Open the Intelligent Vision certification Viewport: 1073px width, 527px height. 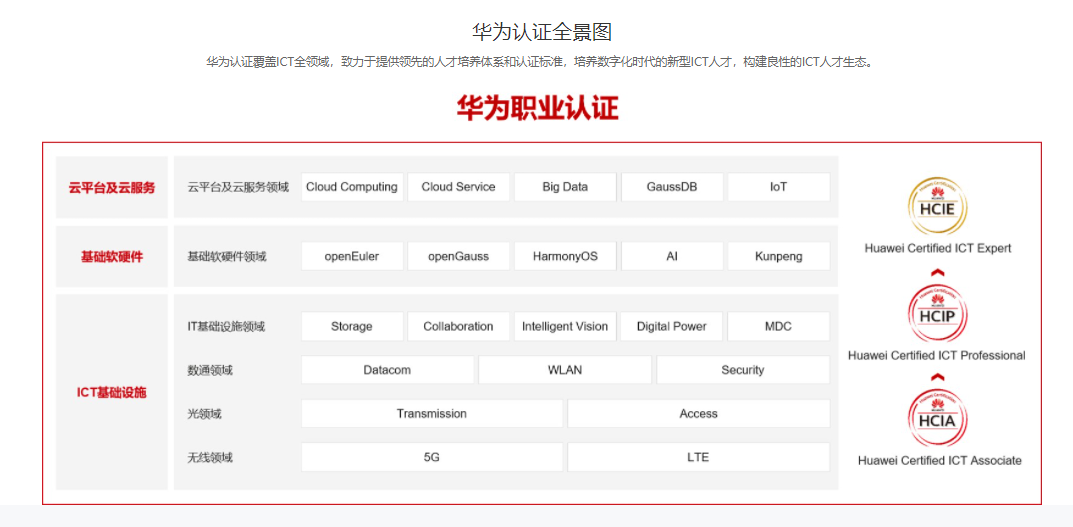pyautogui.click(x=565, y=326)
